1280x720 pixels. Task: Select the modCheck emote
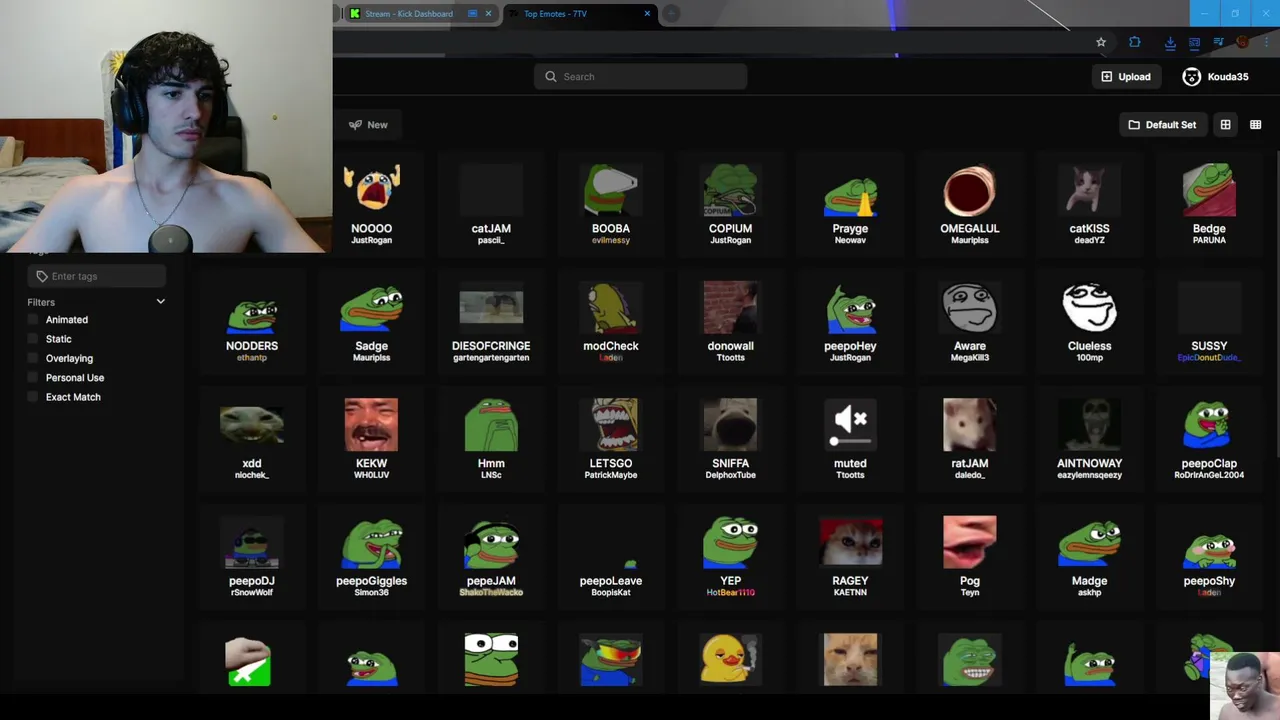point(610,321)
